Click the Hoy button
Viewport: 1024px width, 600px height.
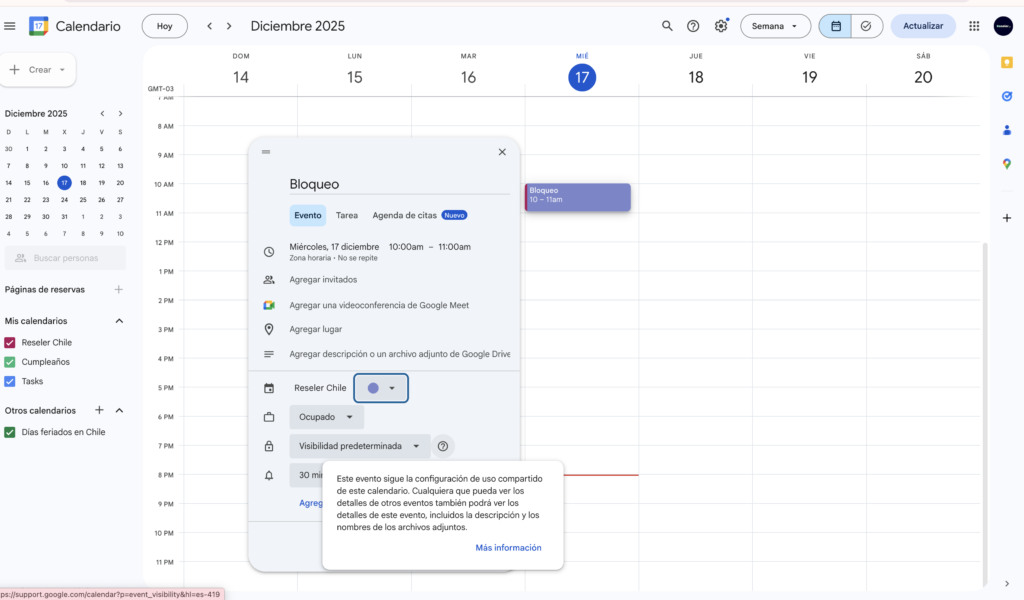pos(164,26)
